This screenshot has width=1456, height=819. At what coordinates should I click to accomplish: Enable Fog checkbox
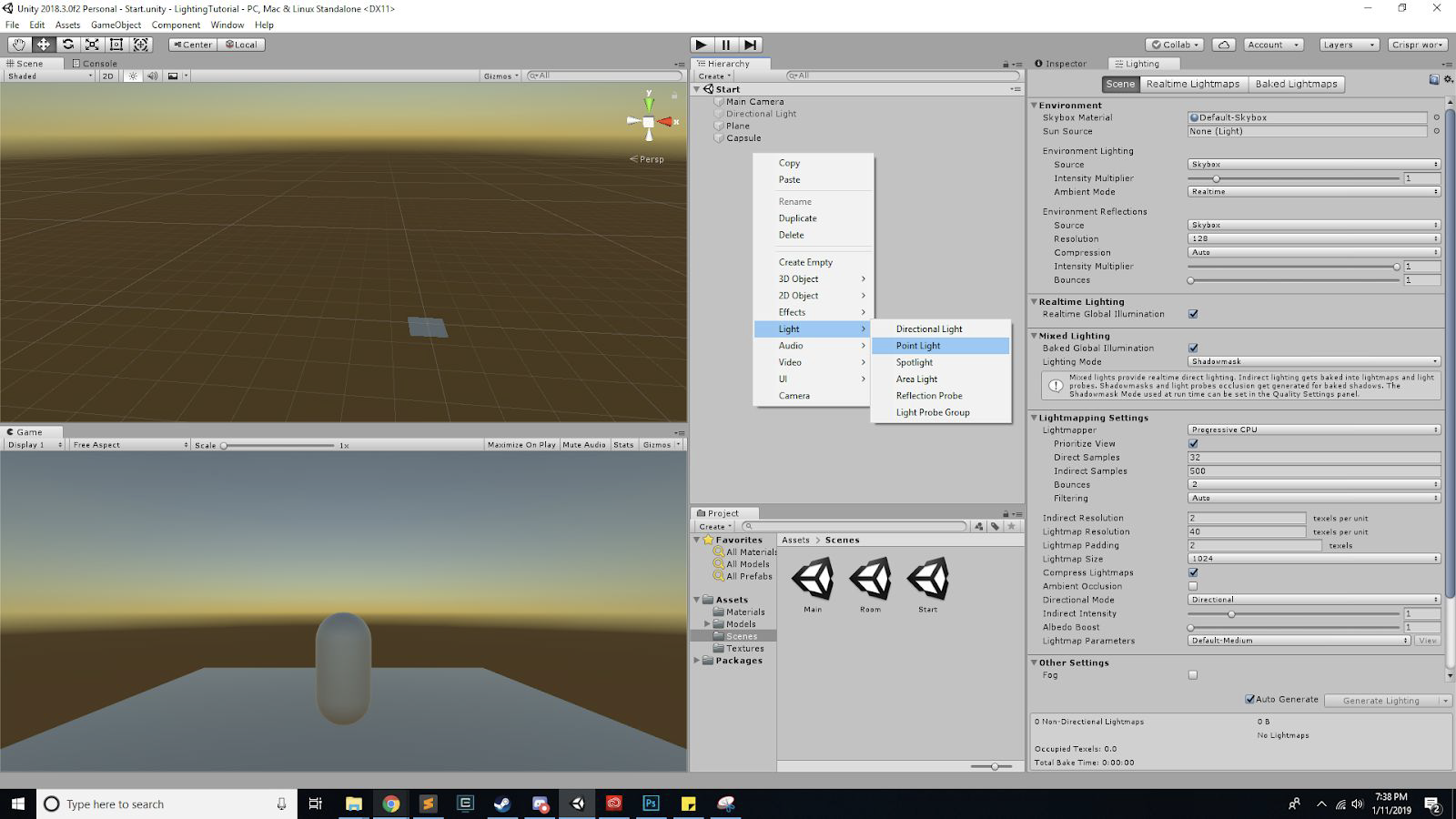(x=1193, y=675)
